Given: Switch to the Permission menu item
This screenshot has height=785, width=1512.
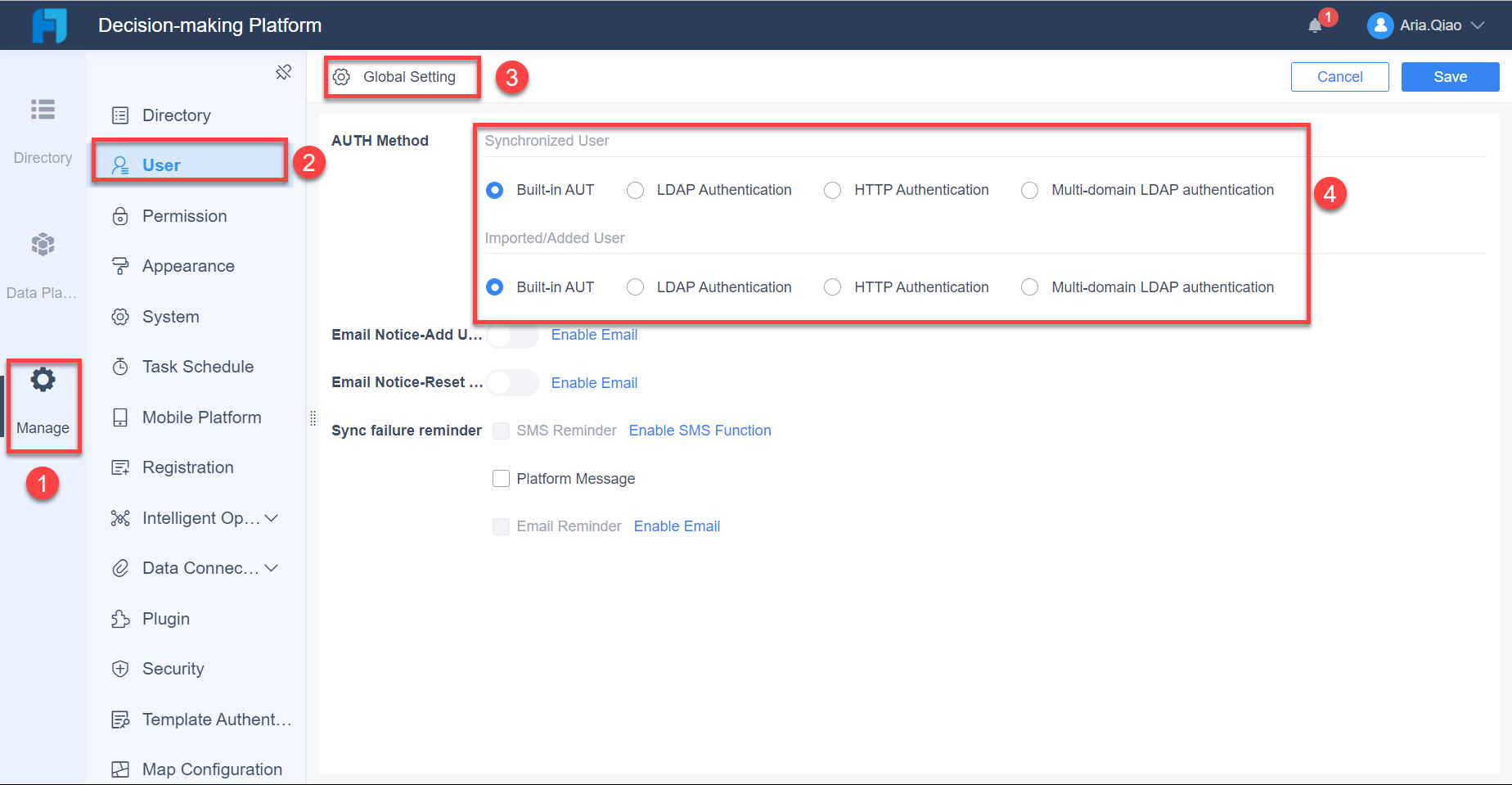Looking at the screenshot, I should coord(184,216).
